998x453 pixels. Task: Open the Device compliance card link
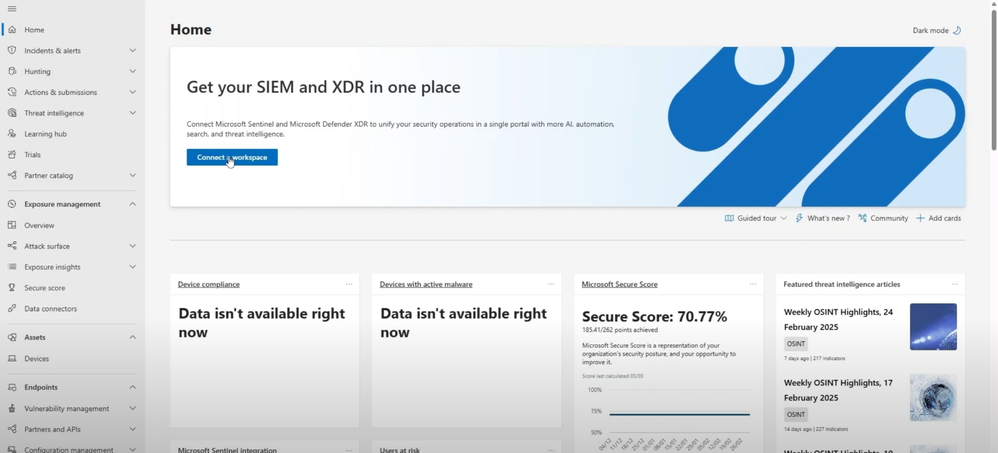tap(209, 284)
